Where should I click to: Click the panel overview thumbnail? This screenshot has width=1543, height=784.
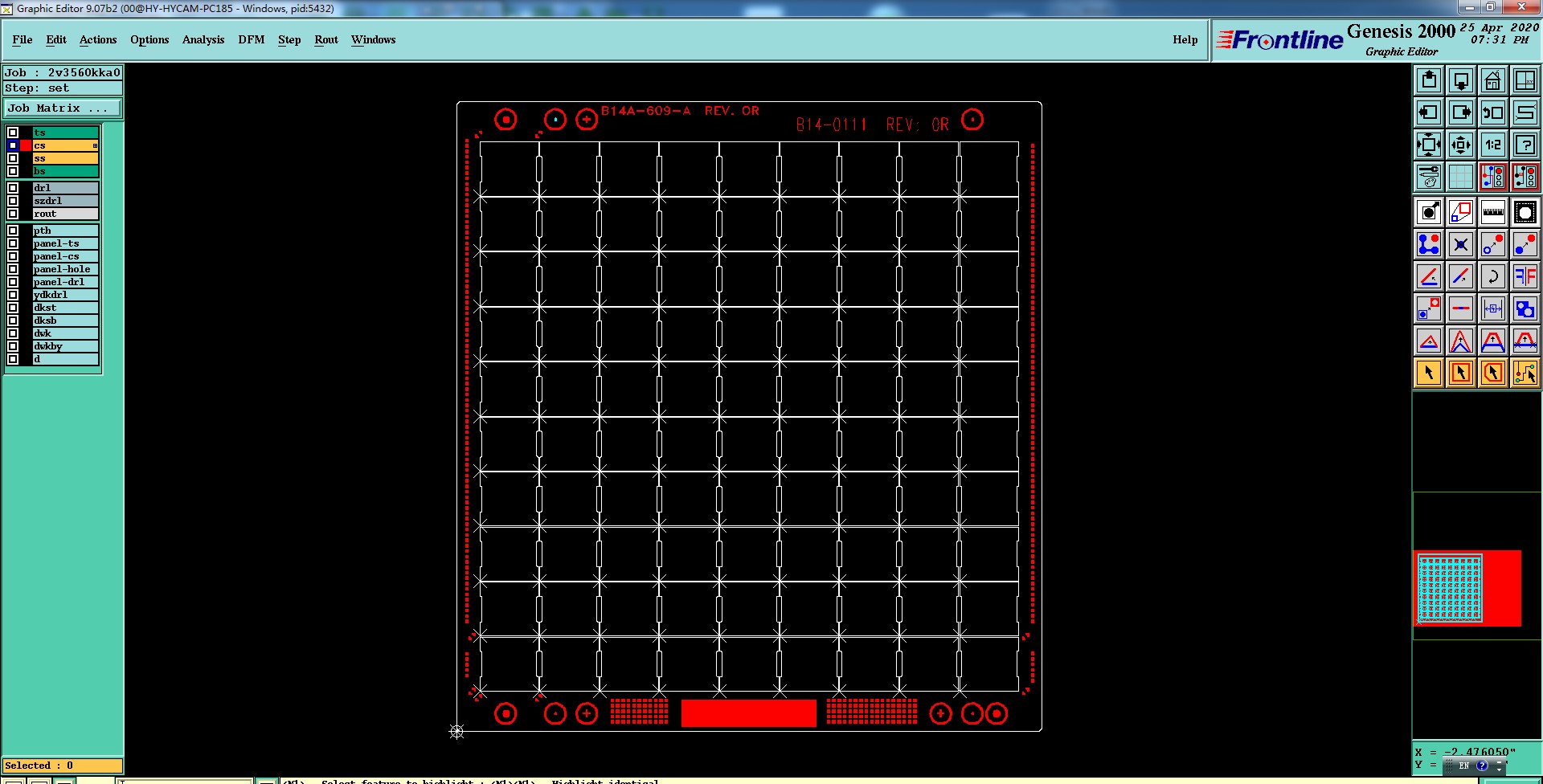(x=1467, y=588)
